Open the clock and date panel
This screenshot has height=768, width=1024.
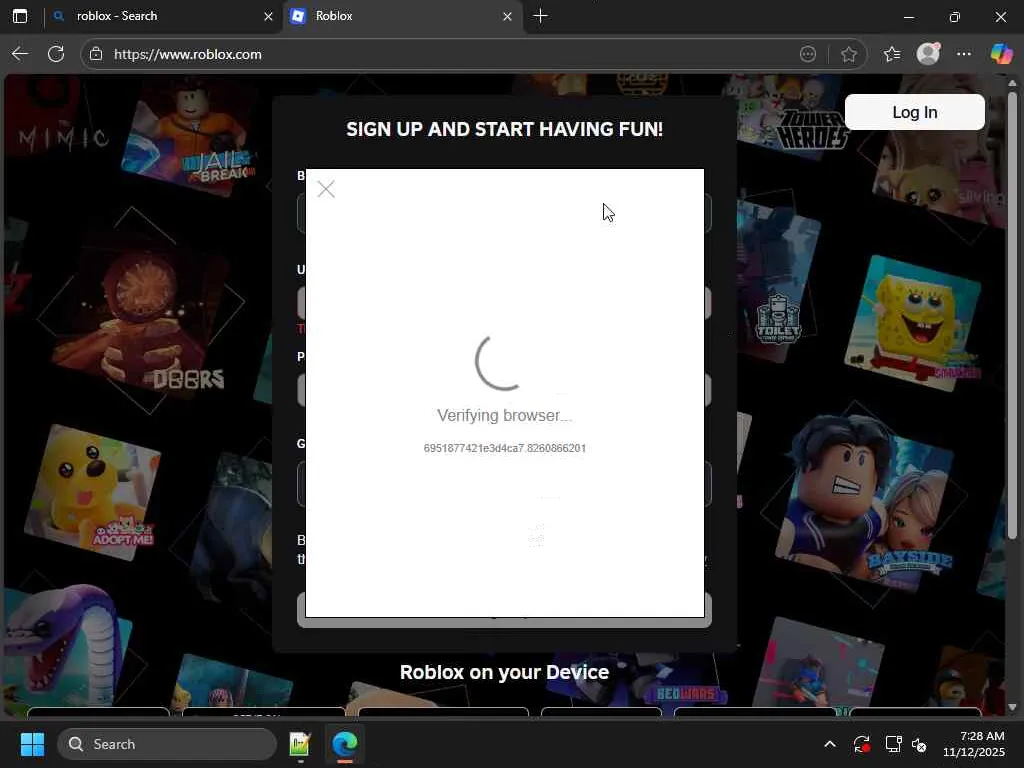[x=973, y=744]
